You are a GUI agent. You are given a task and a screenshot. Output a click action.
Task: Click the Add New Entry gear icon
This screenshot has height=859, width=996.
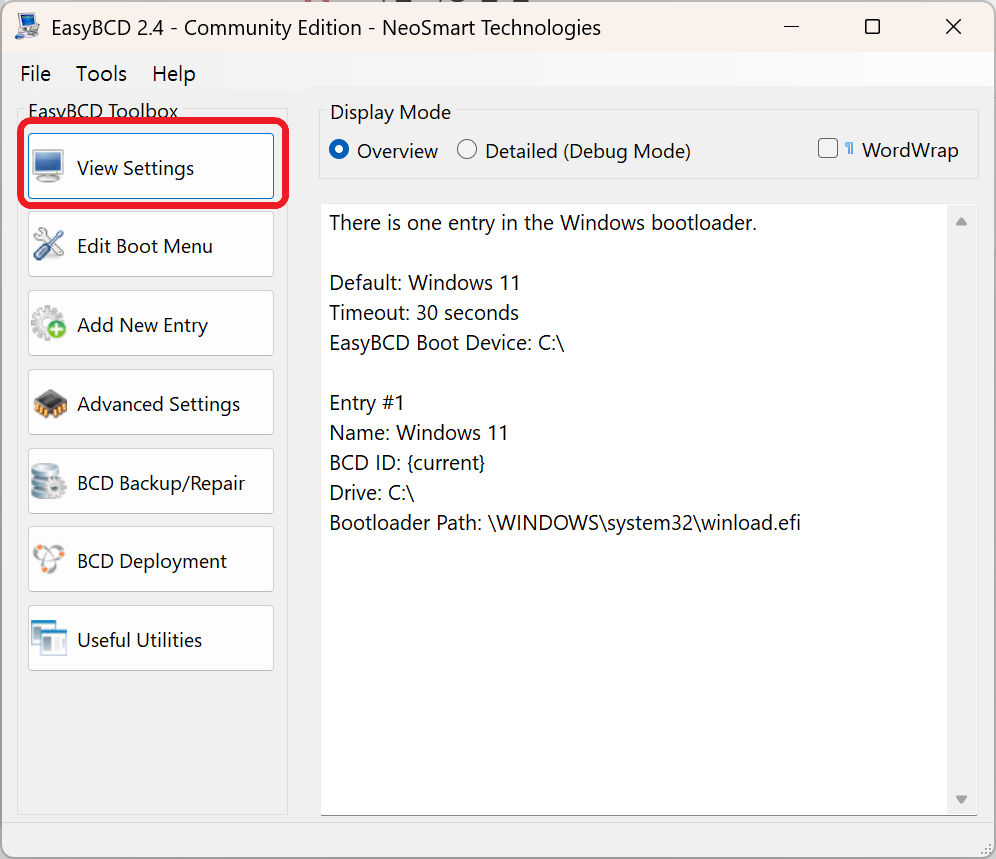pos(49,324)
